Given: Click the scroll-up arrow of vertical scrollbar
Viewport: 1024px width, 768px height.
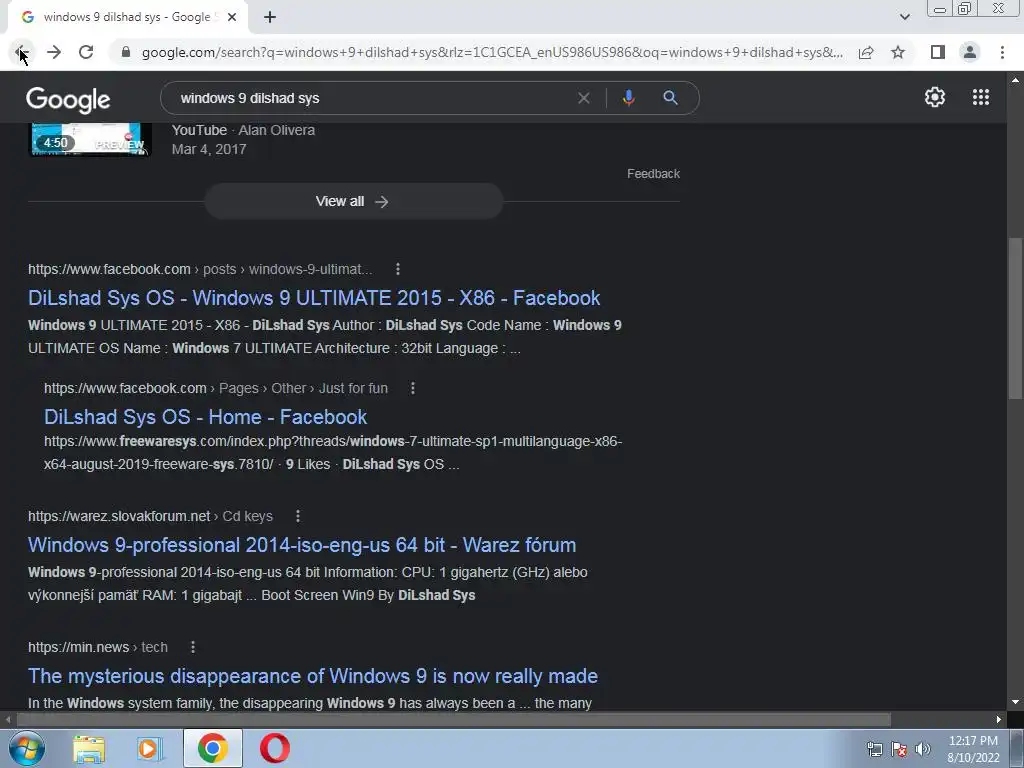Looking at the screenshot, I should 1015,80.
